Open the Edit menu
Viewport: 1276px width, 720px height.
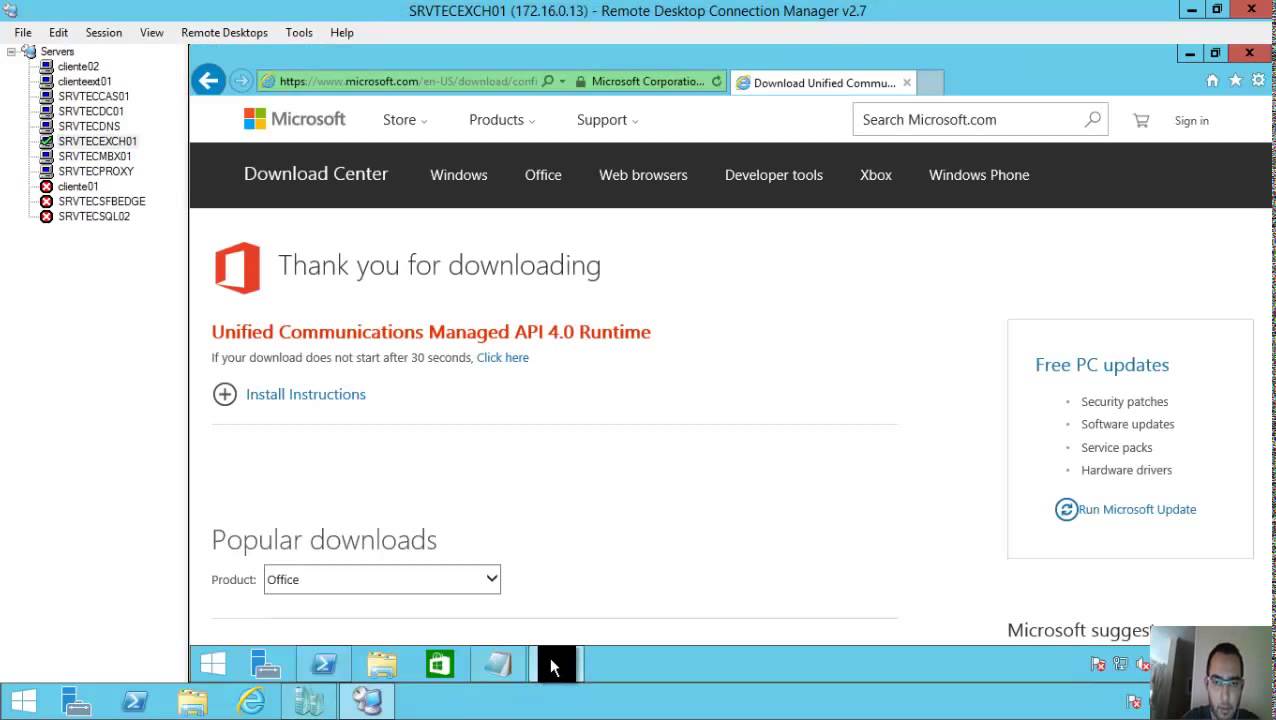click(59, 32)
